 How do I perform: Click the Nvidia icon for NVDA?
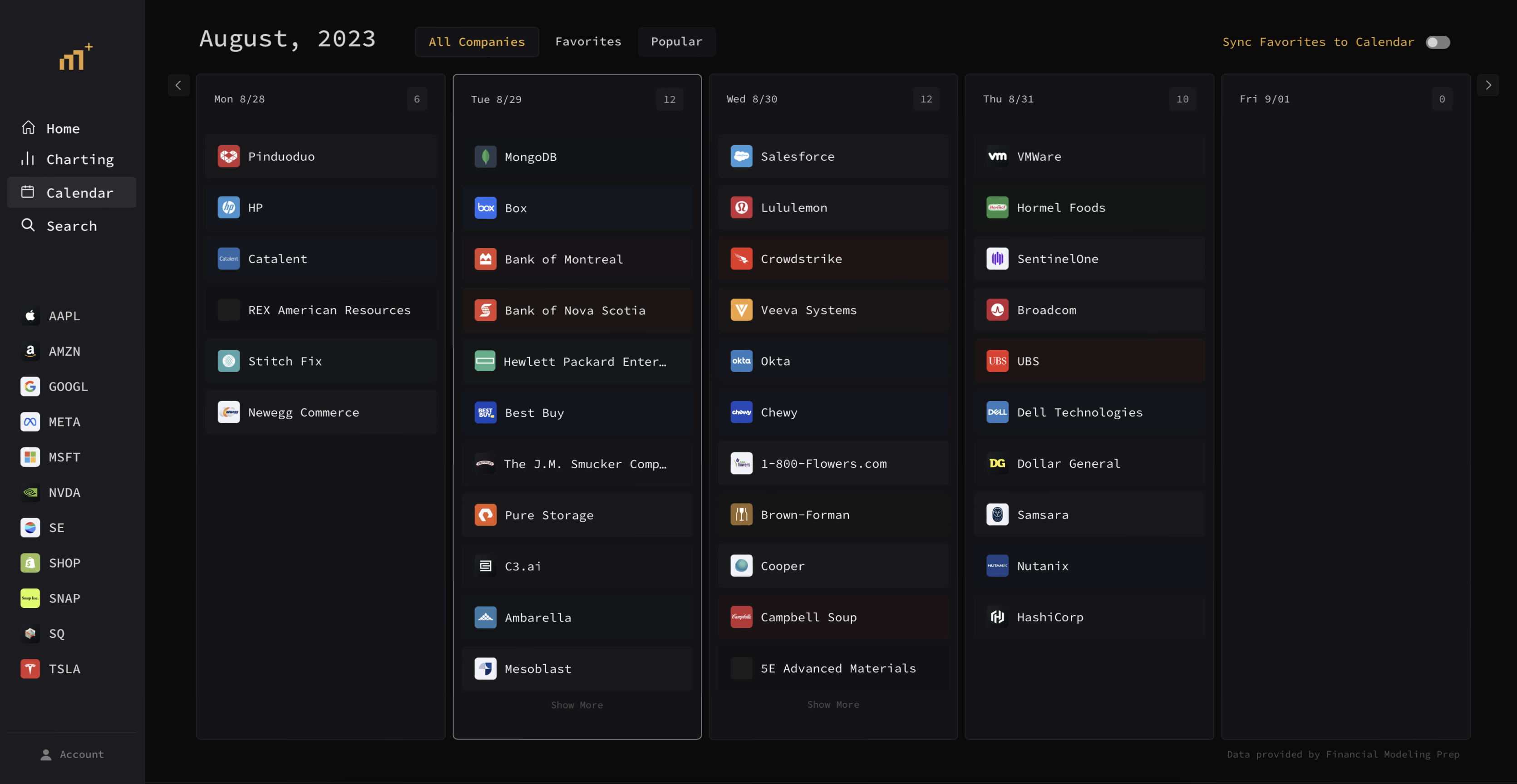(x=30, y=493)
